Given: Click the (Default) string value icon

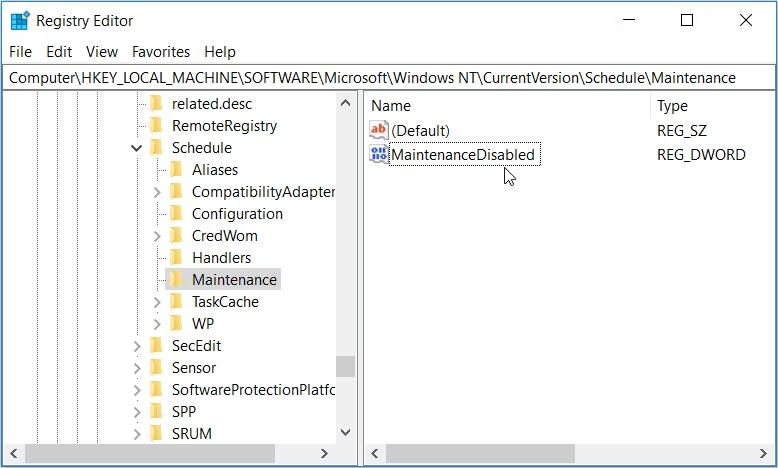Looking at the screenshot, I should click(x=378, y=130).
